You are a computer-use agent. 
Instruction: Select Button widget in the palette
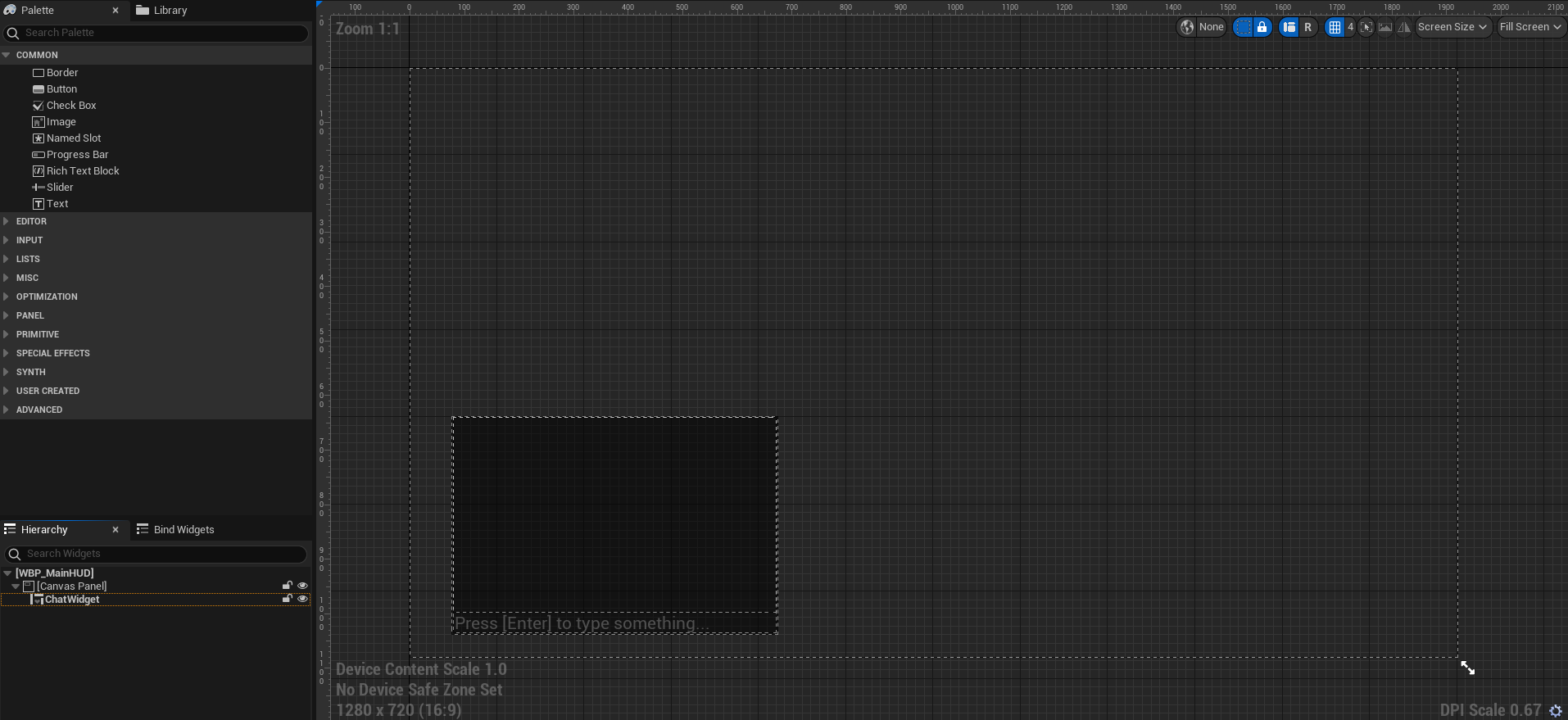point(61,89)
